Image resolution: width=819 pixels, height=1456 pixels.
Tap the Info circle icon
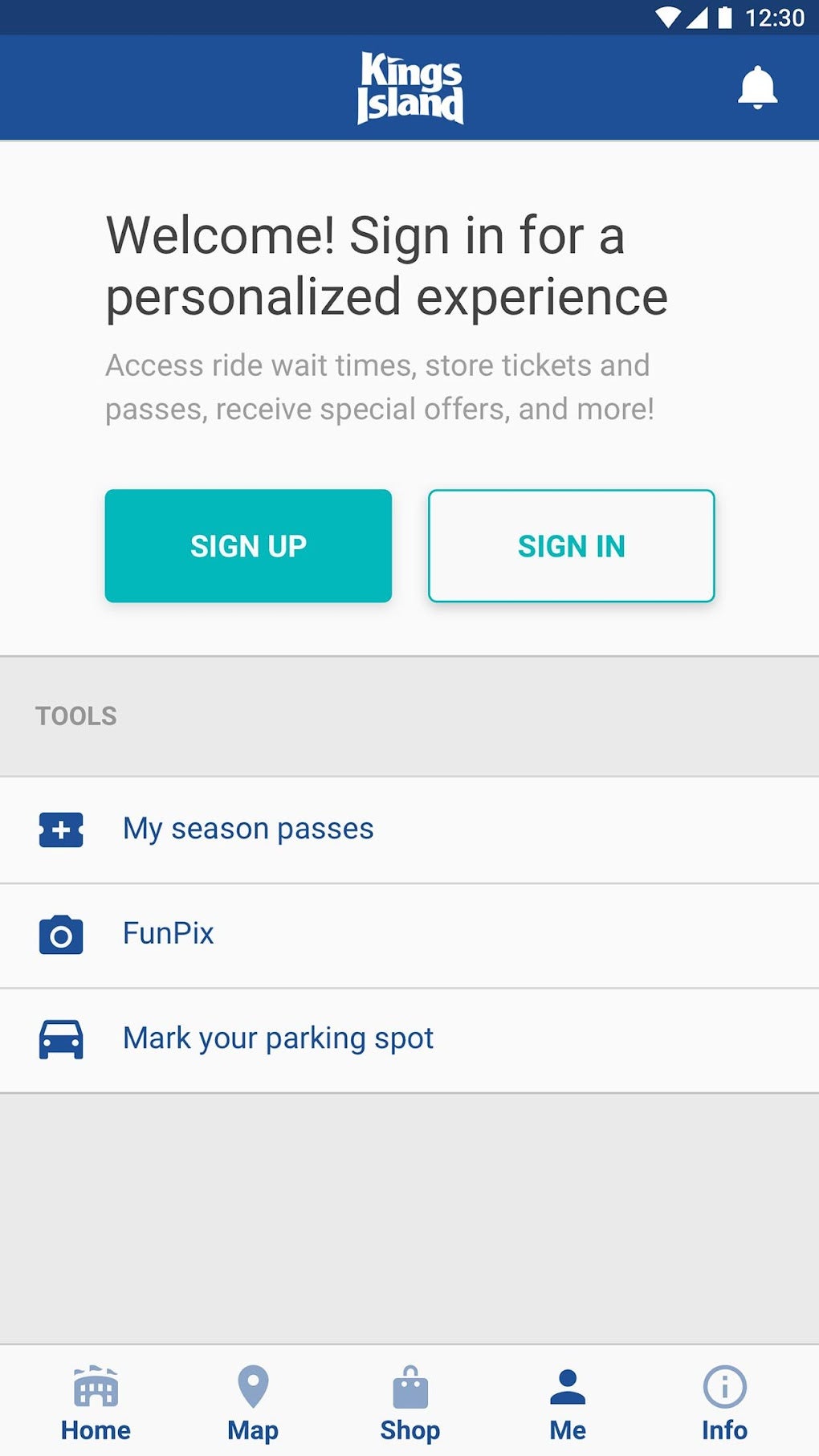click(724, 1387)
